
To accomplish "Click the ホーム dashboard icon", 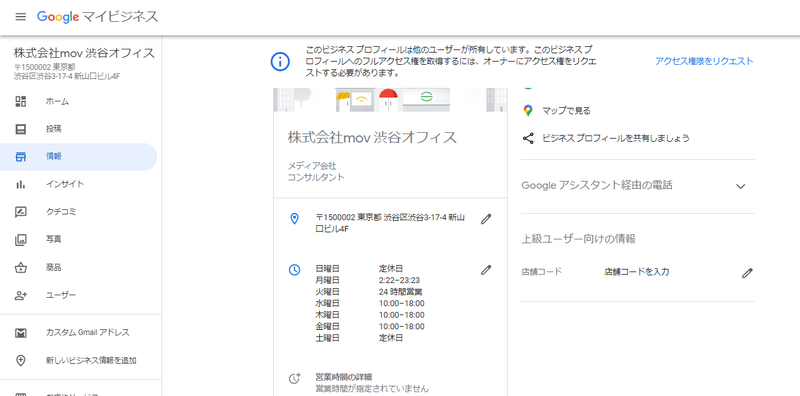I will pos(20,101).
